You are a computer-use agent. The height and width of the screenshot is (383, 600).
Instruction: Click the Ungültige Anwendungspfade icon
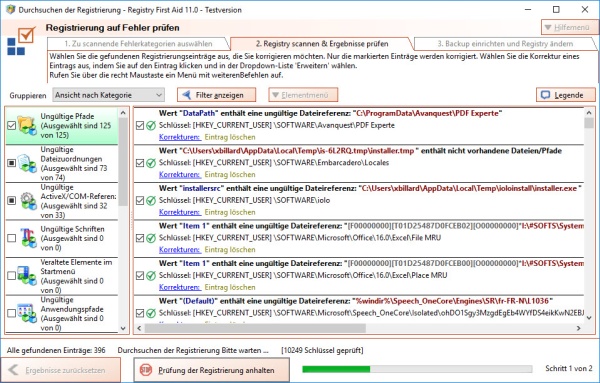tap(27, 313)
